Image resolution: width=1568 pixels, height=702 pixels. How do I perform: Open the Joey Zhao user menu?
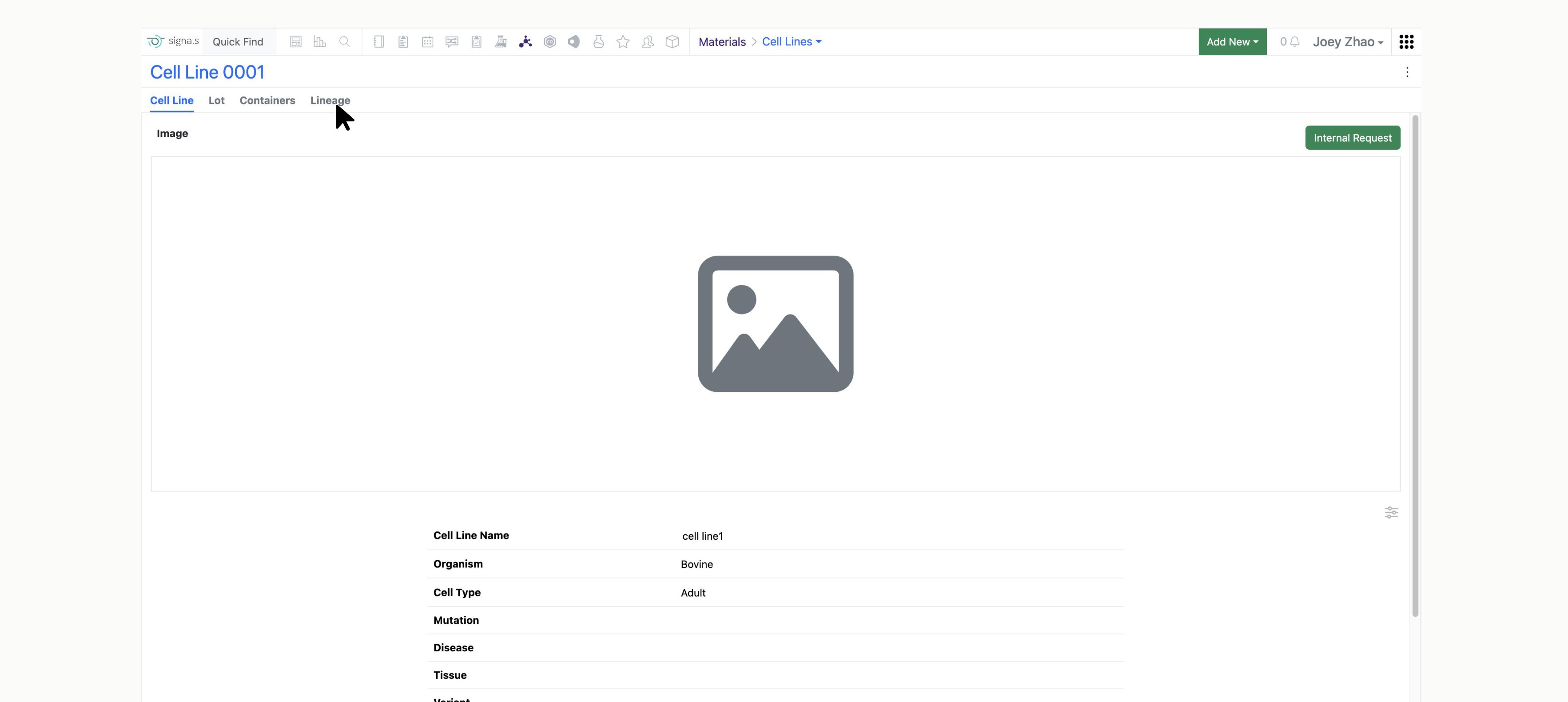(1348, 42)
